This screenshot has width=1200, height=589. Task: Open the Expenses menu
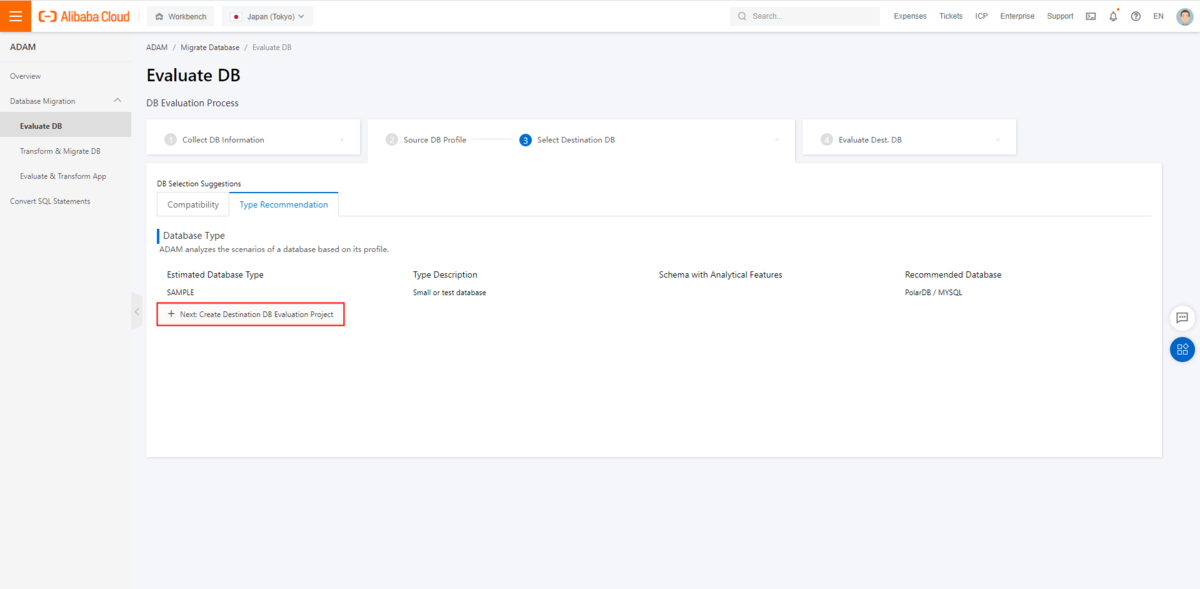point(910,16)
